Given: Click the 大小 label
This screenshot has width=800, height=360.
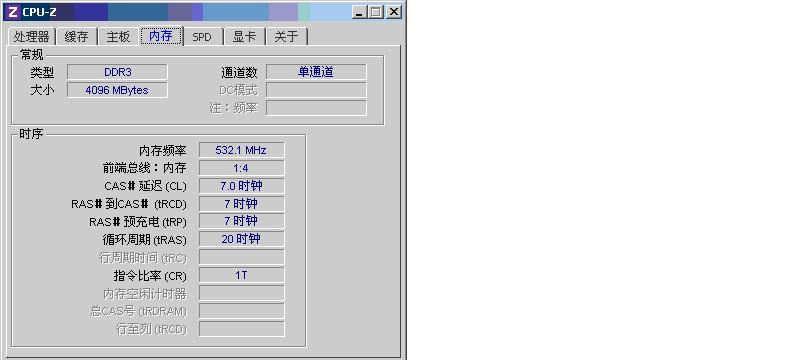Looking at the screenshot, I should pos(42,90).
